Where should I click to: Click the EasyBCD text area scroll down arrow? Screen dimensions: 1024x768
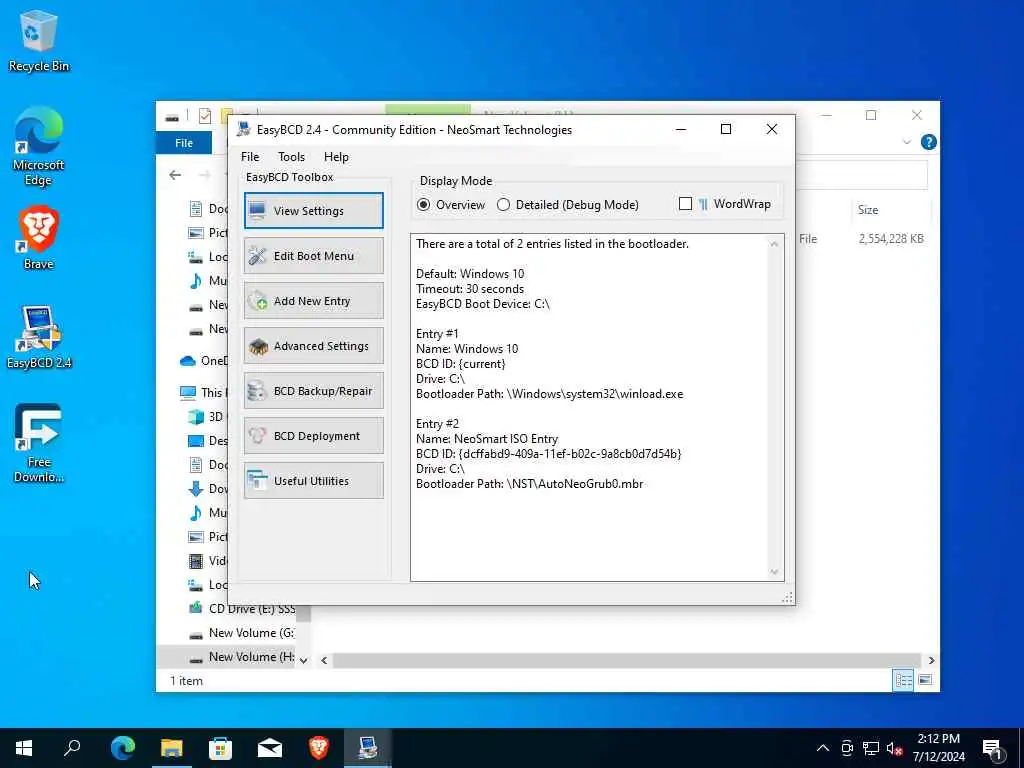pos(774,572)
